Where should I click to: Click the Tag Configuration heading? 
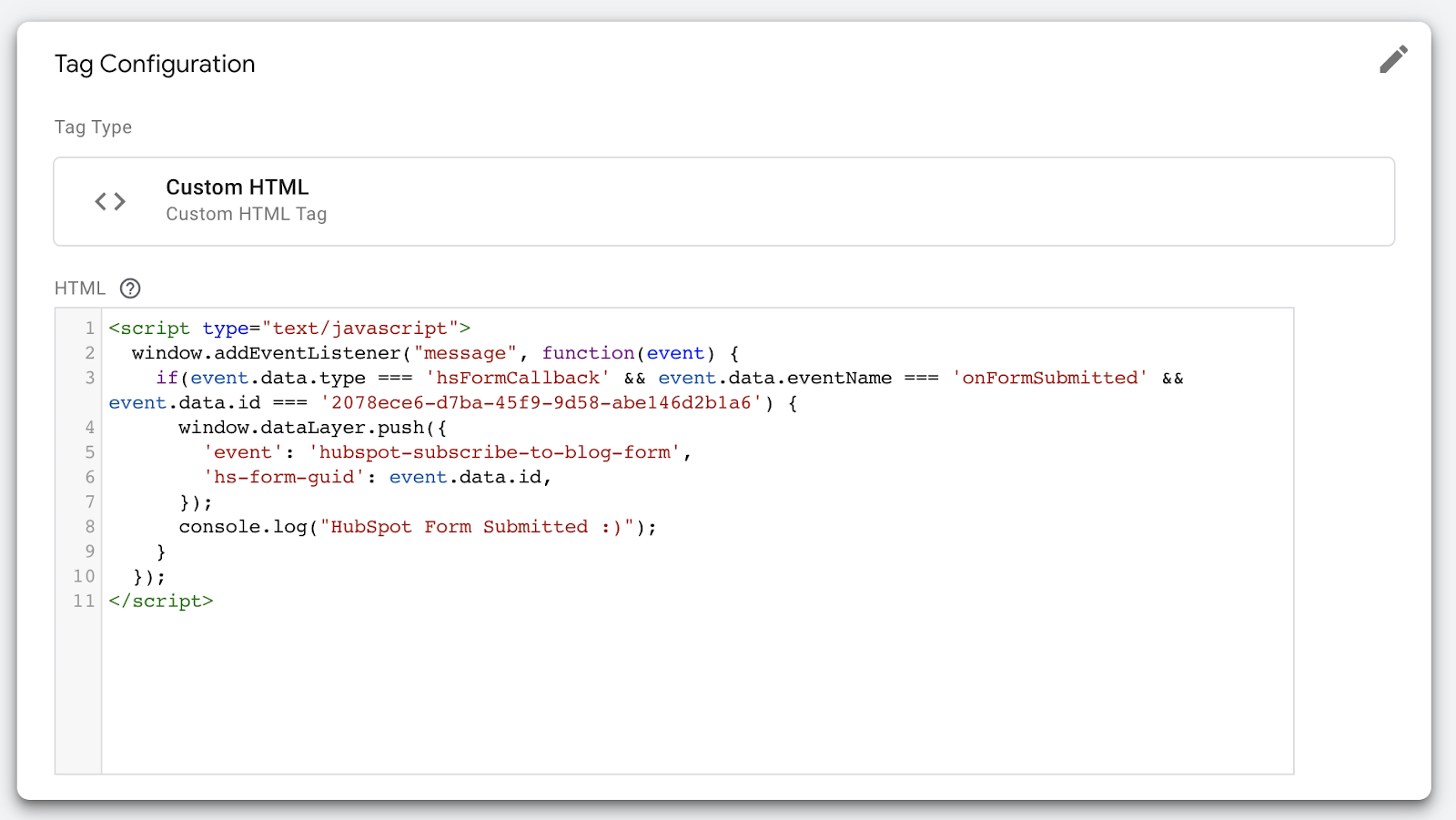[x=155, y=64]
